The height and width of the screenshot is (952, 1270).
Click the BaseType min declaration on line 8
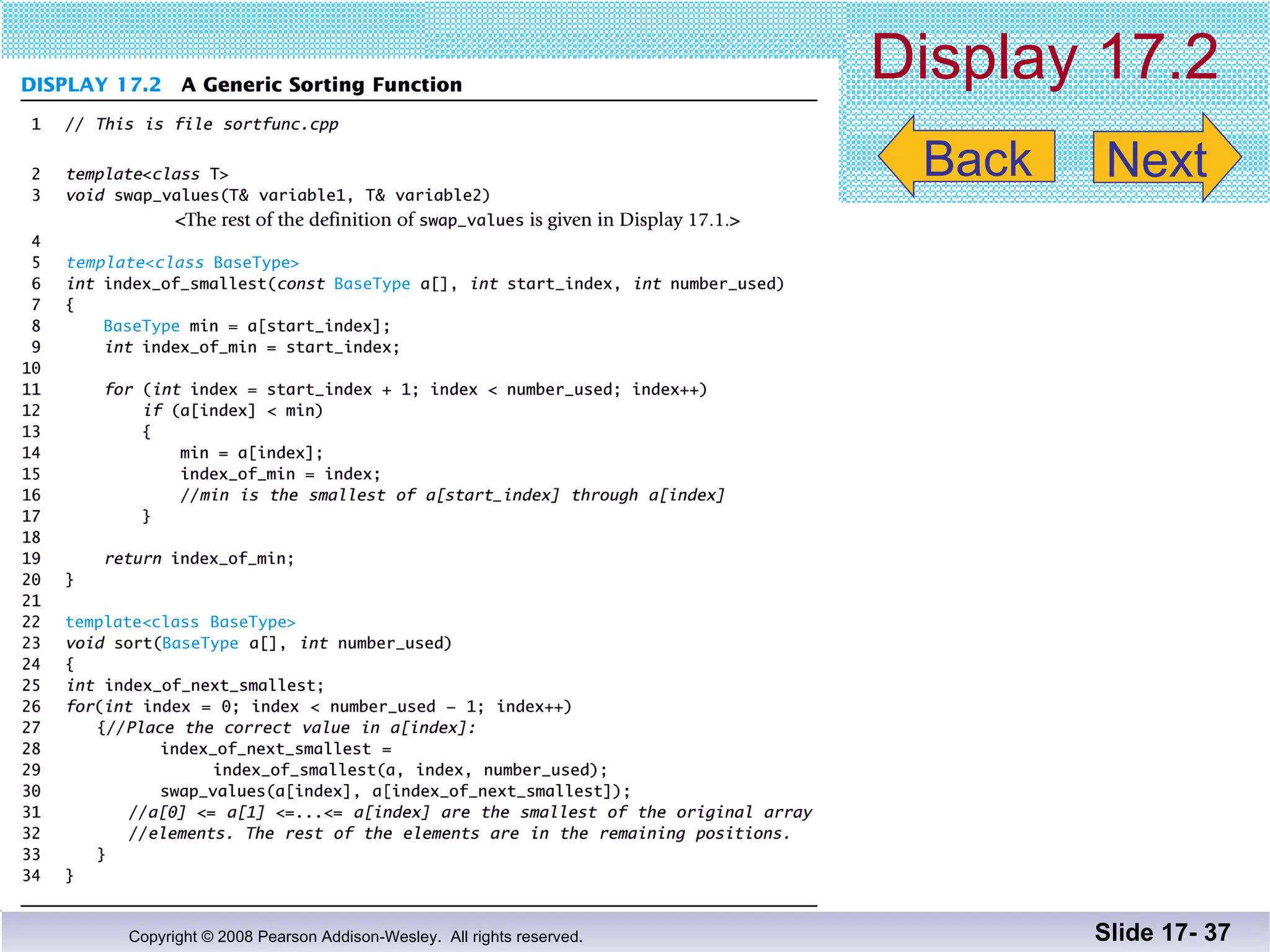247,326
